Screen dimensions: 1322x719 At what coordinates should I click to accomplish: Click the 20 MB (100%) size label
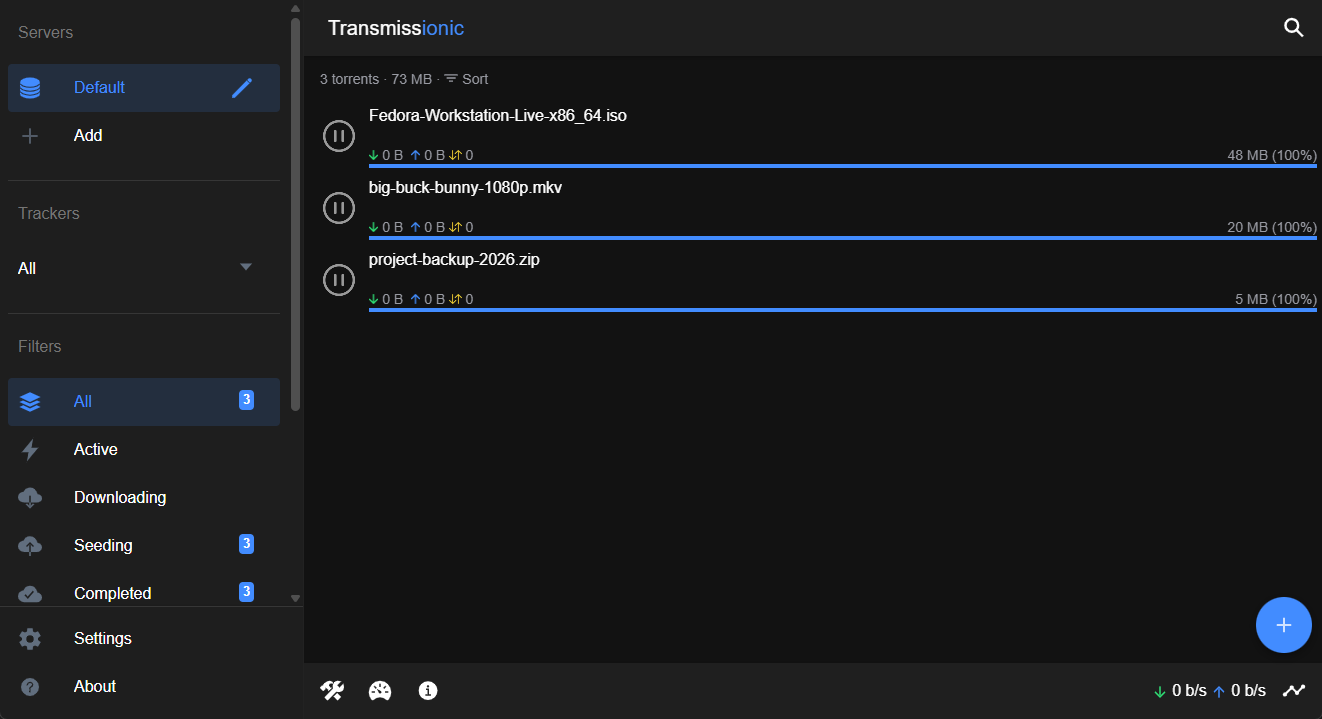(x=1272, y=228)
